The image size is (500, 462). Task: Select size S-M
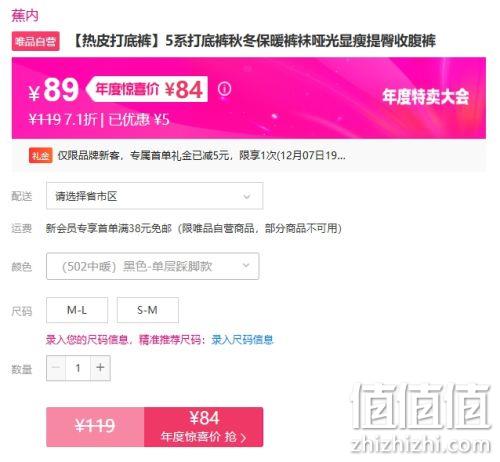[x=148, y=310]
